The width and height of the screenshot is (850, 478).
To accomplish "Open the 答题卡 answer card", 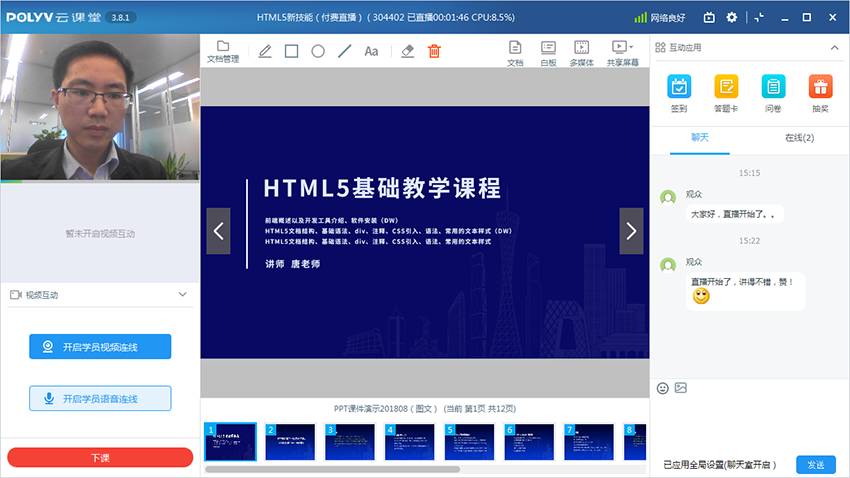I will click(726, 93).
